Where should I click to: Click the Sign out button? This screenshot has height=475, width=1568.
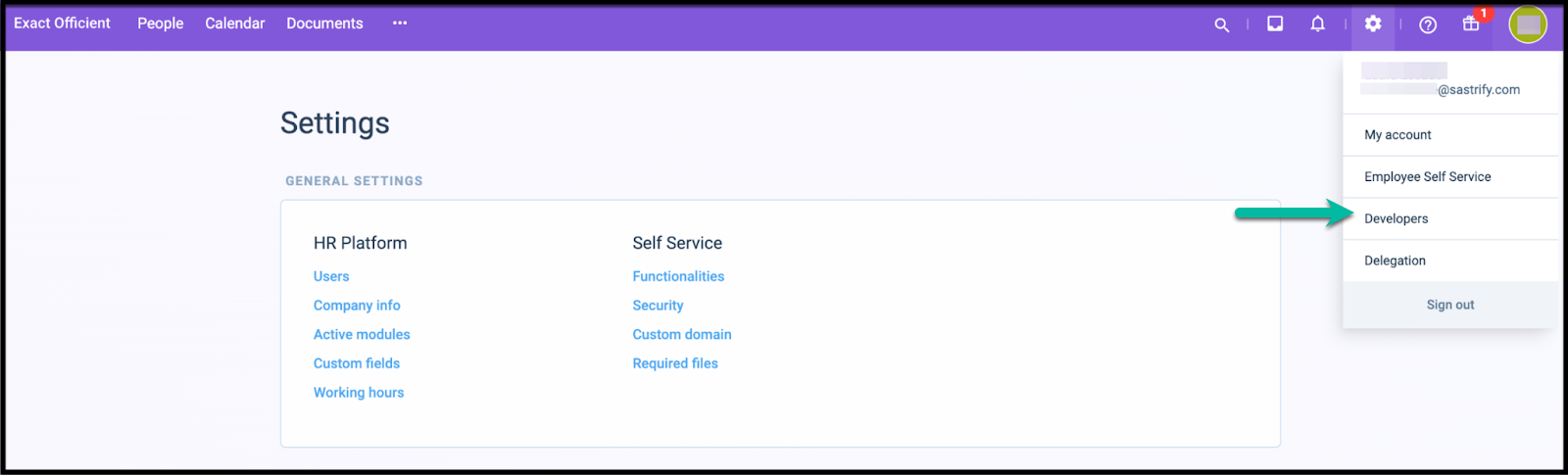tap(1450, 305)
